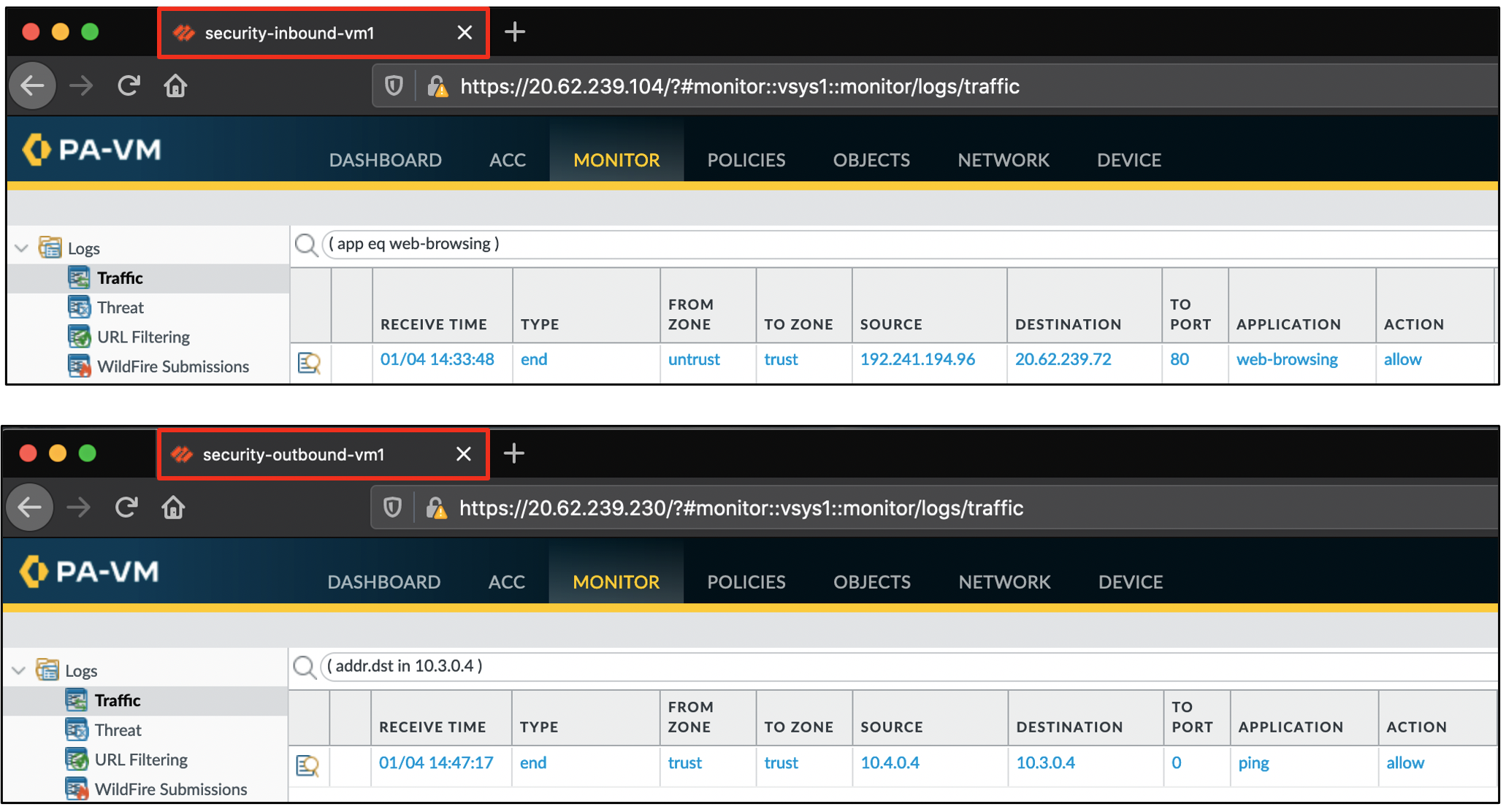The width and height of the screenshot is (1506, 812).
Task: Close the security-inbound-vm1 browser tab
Action: (x=465, y=33)
